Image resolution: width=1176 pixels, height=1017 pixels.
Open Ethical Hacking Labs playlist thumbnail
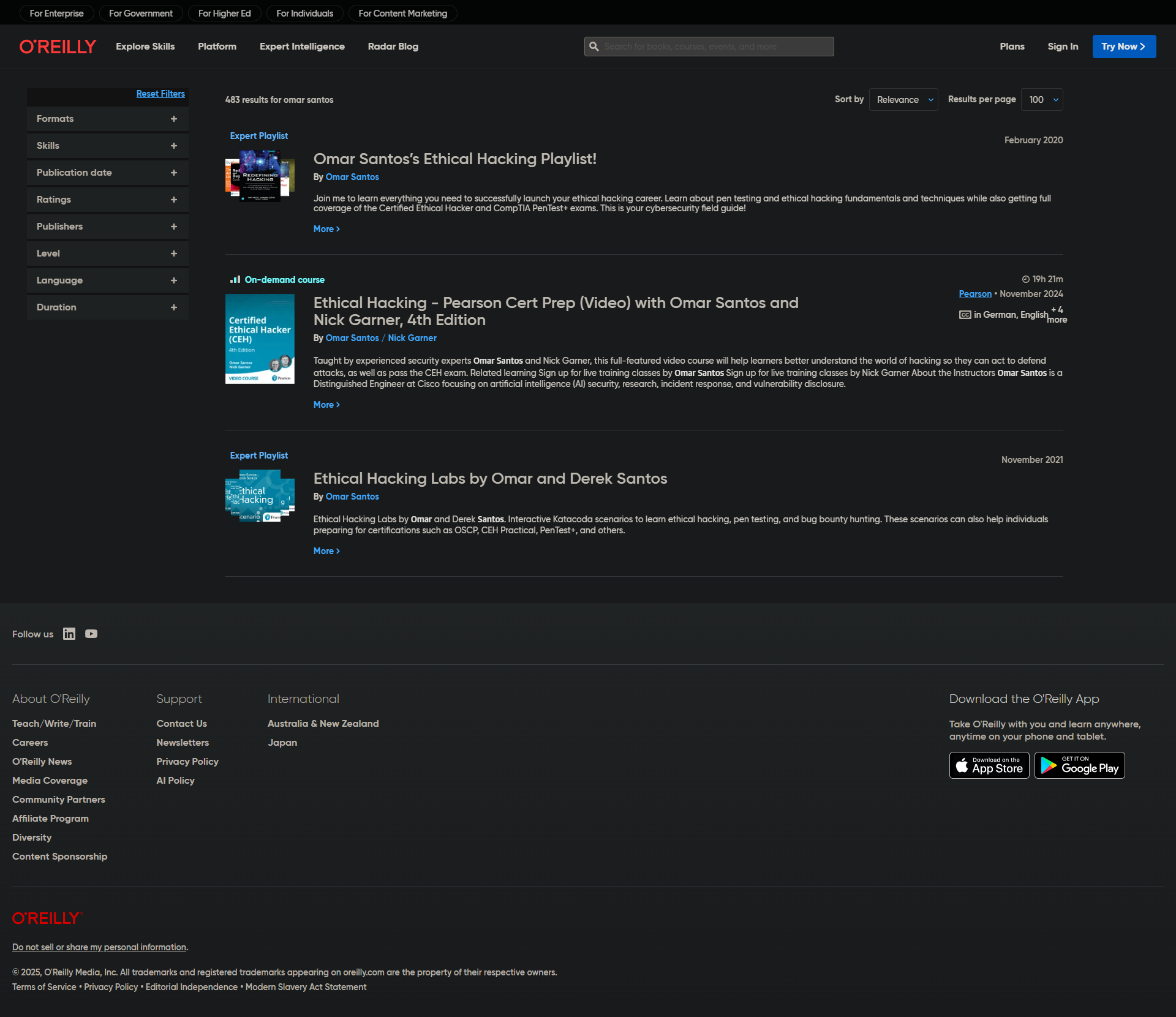(x=260, y=496)
